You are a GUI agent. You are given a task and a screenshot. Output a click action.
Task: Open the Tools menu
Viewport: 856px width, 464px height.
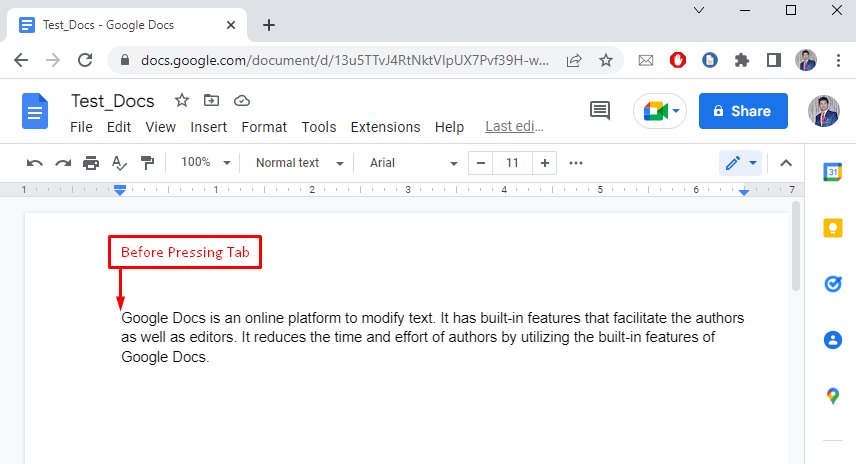click(x=319, y=127)
